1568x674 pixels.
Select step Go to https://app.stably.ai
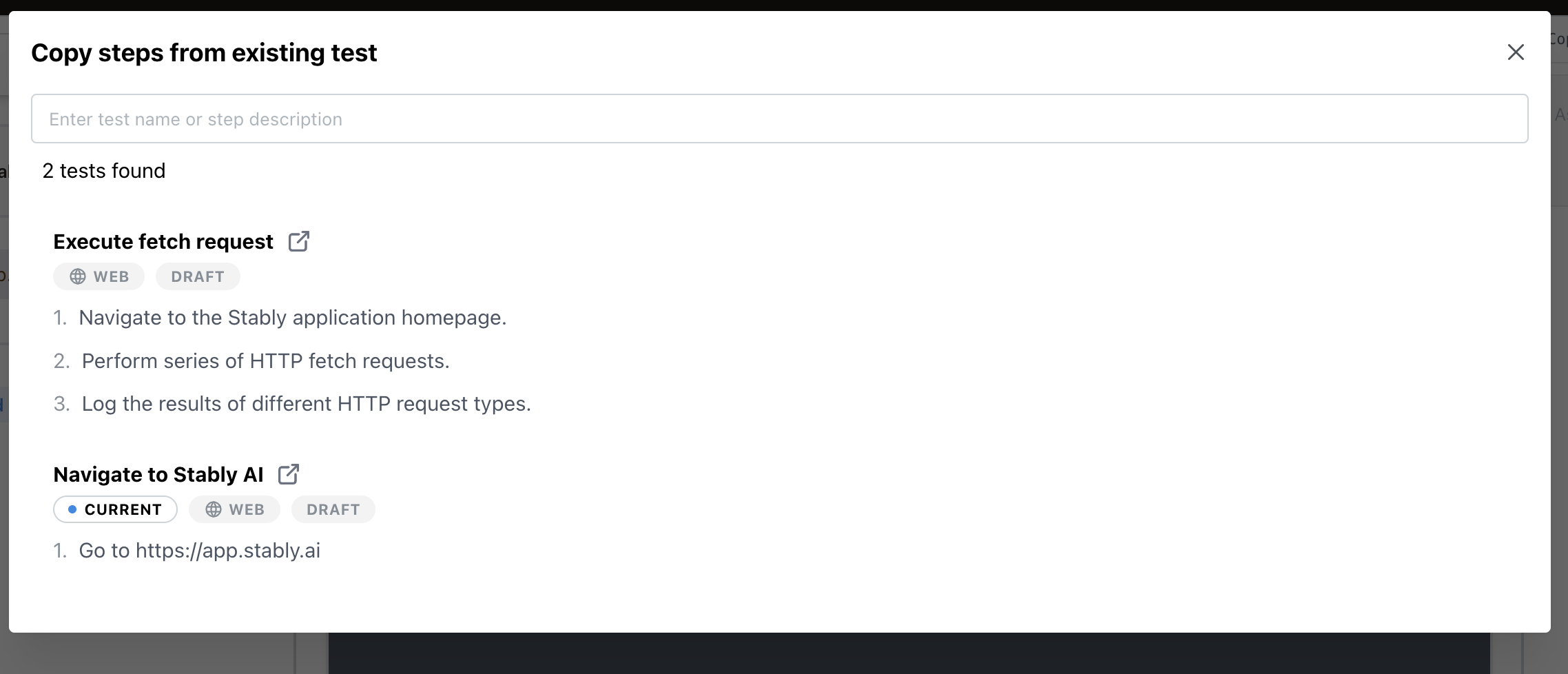coord(199,551)
